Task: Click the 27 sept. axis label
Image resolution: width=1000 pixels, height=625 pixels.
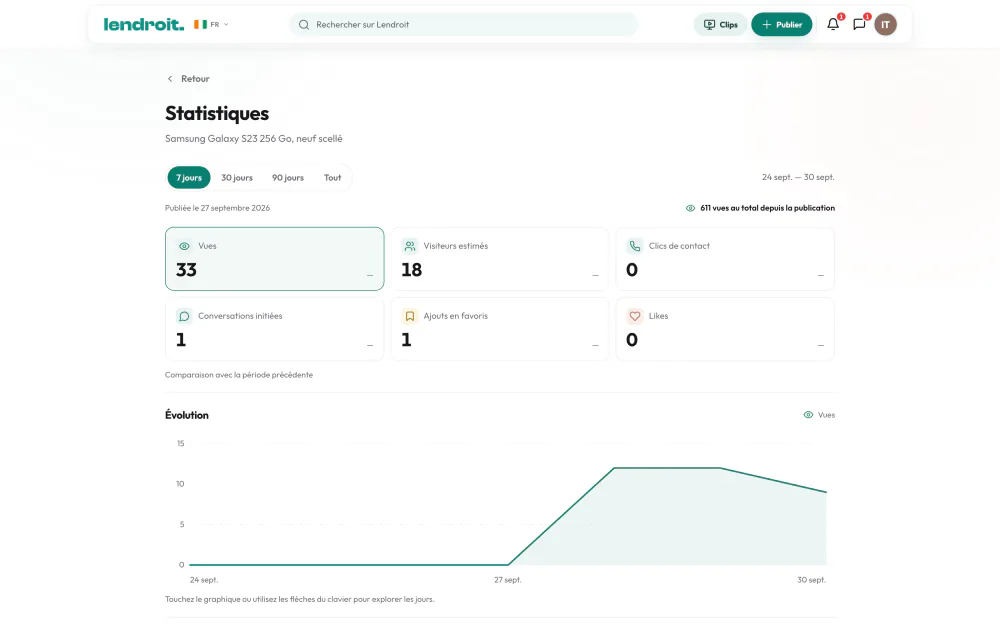Action: pos(508,580)
